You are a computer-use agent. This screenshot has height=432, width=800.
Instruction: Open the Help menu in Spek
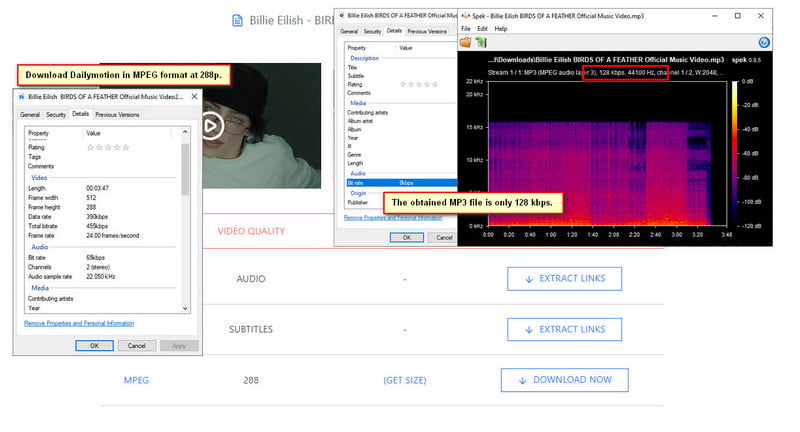[501, 29]
